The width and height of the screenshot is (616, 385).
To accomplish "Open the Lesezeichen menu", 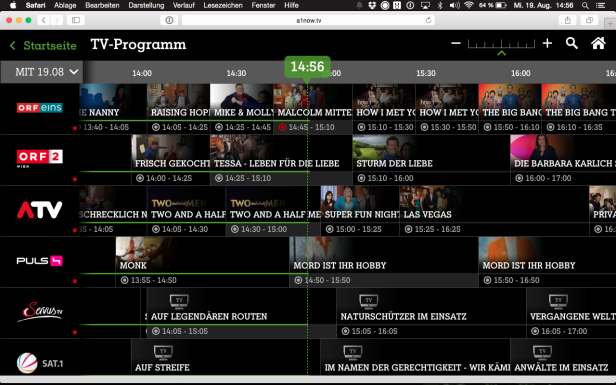I will click(x=223, y=6).
